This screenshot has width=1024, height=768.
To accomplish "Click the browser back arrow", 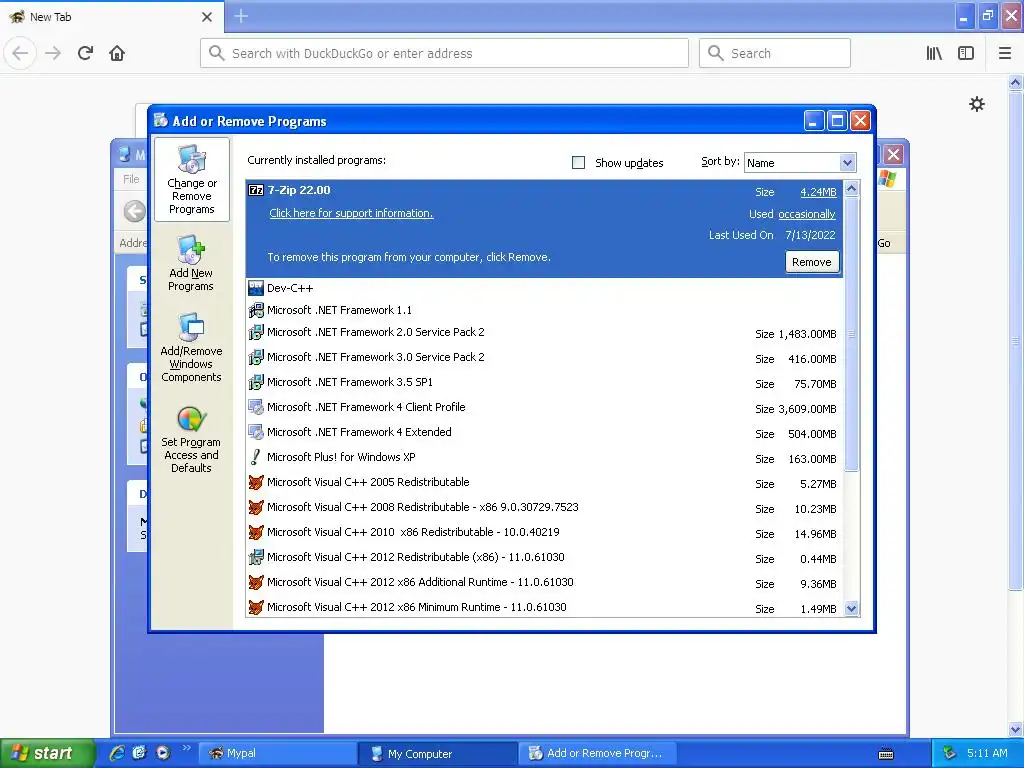I will [20, 53].
